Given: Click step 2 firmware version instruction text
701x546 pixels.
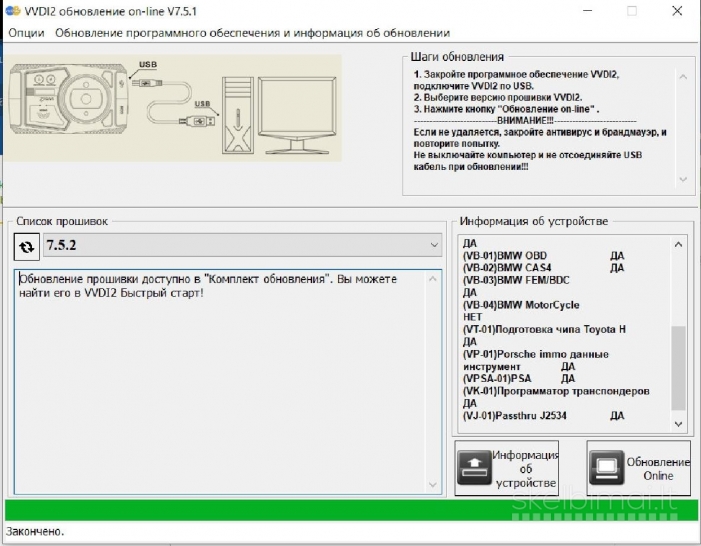Looking at the screenshot, I should pos(498,97).
